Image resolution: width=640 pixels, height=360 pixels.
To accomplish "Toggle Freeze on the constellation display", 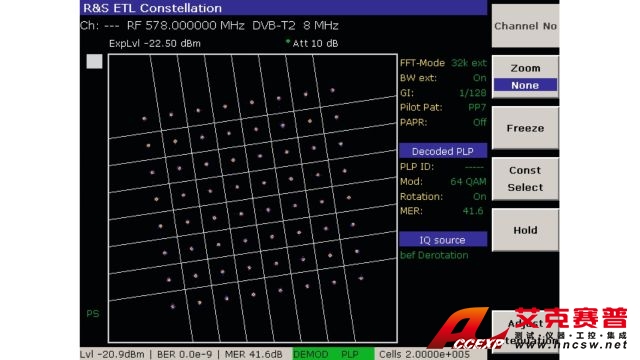I will point(525,128).
